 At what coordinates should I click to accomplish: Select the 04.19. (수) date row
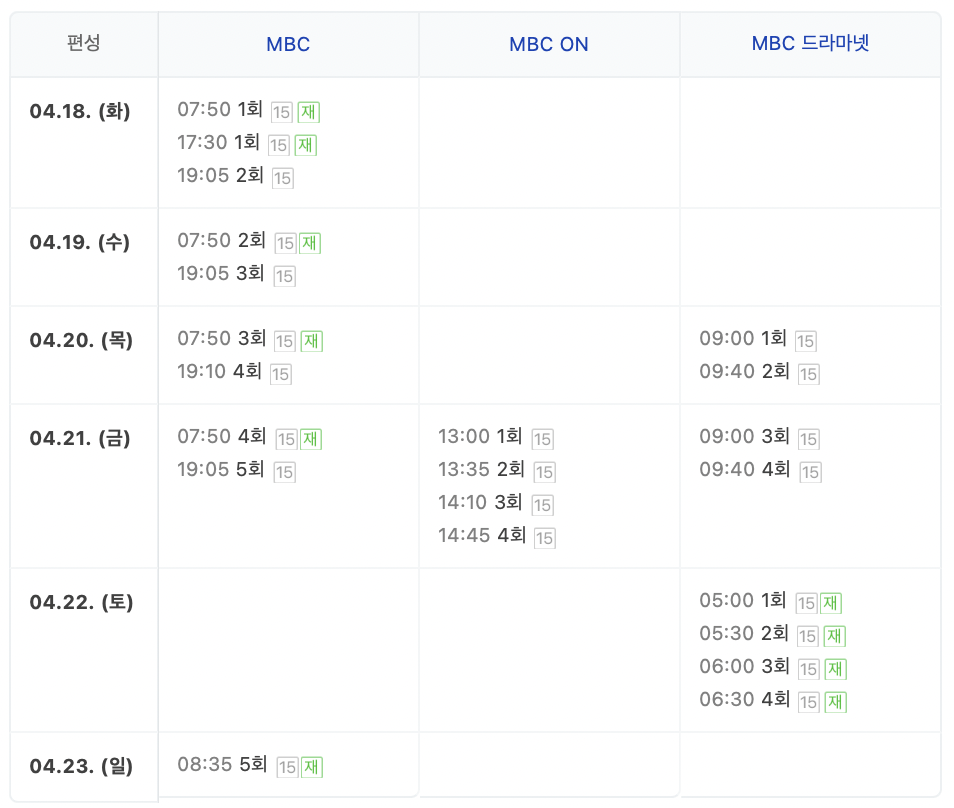80,242
